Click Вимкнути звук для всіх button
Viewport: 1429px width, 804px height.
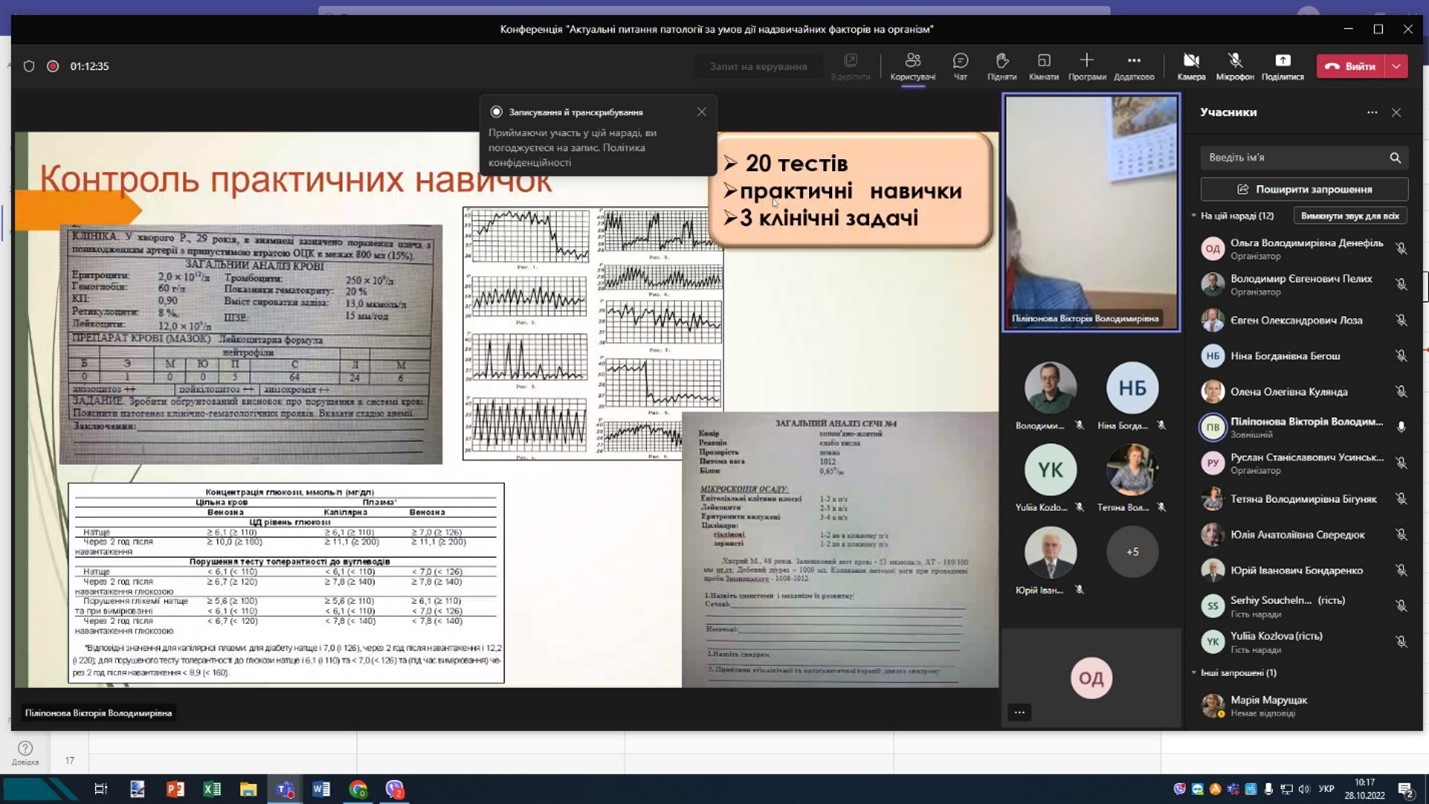point(1349,216)
